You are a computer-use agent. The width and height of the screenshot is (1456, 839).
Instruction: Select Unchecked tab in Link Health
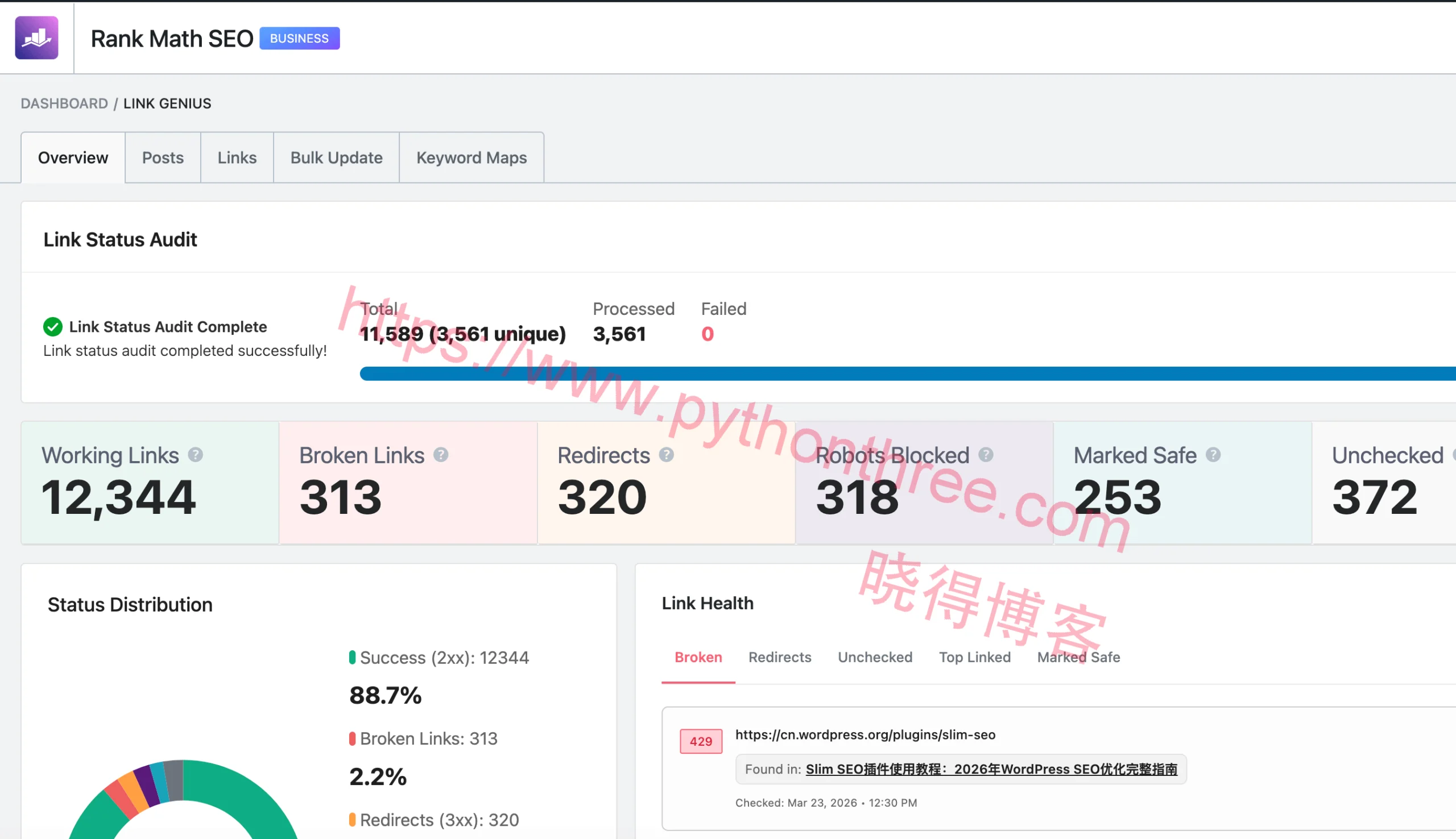(875, 658)
